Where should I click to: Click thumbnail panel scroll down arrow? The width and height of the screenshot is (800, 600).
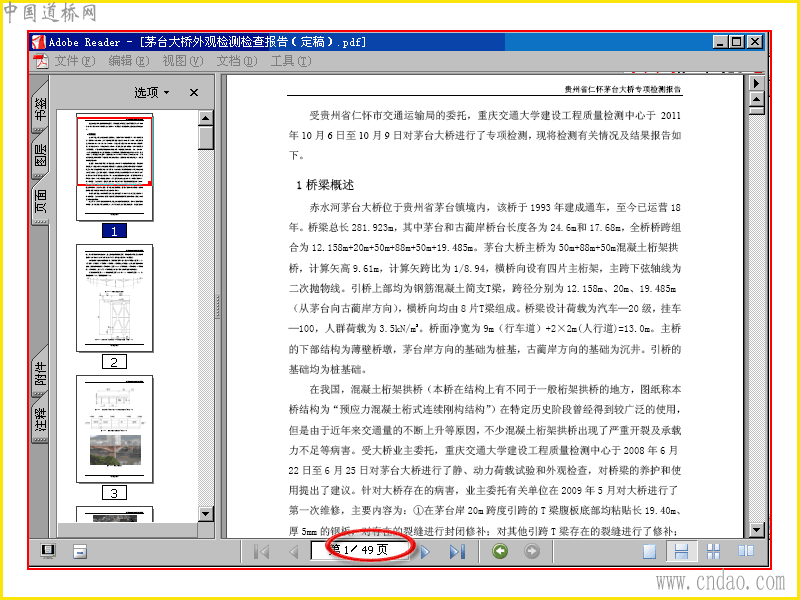(x=206, y=513)
